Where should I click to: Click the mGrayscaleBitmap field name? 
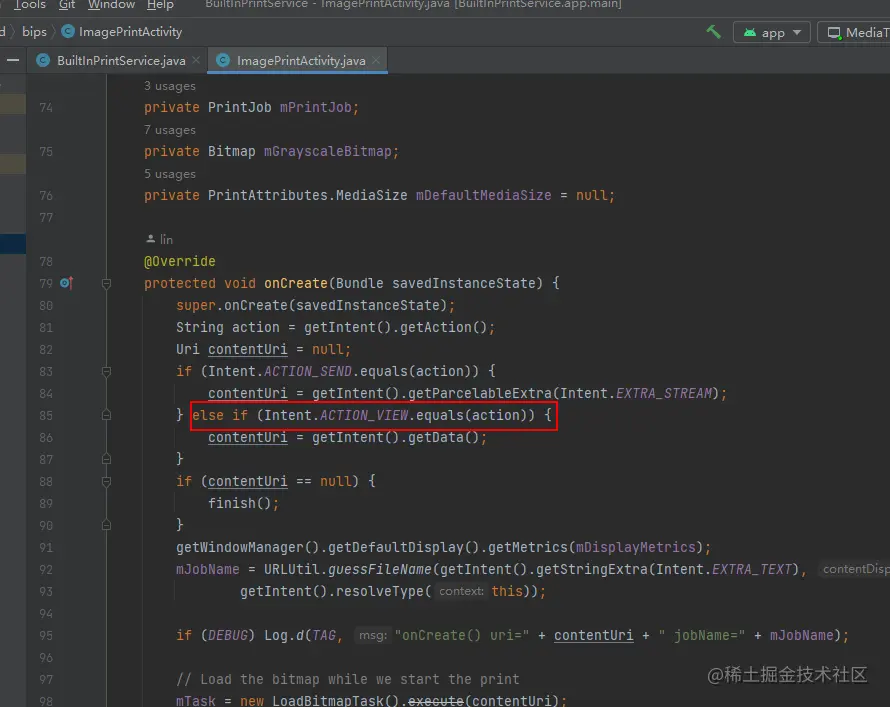coord(328,152)
